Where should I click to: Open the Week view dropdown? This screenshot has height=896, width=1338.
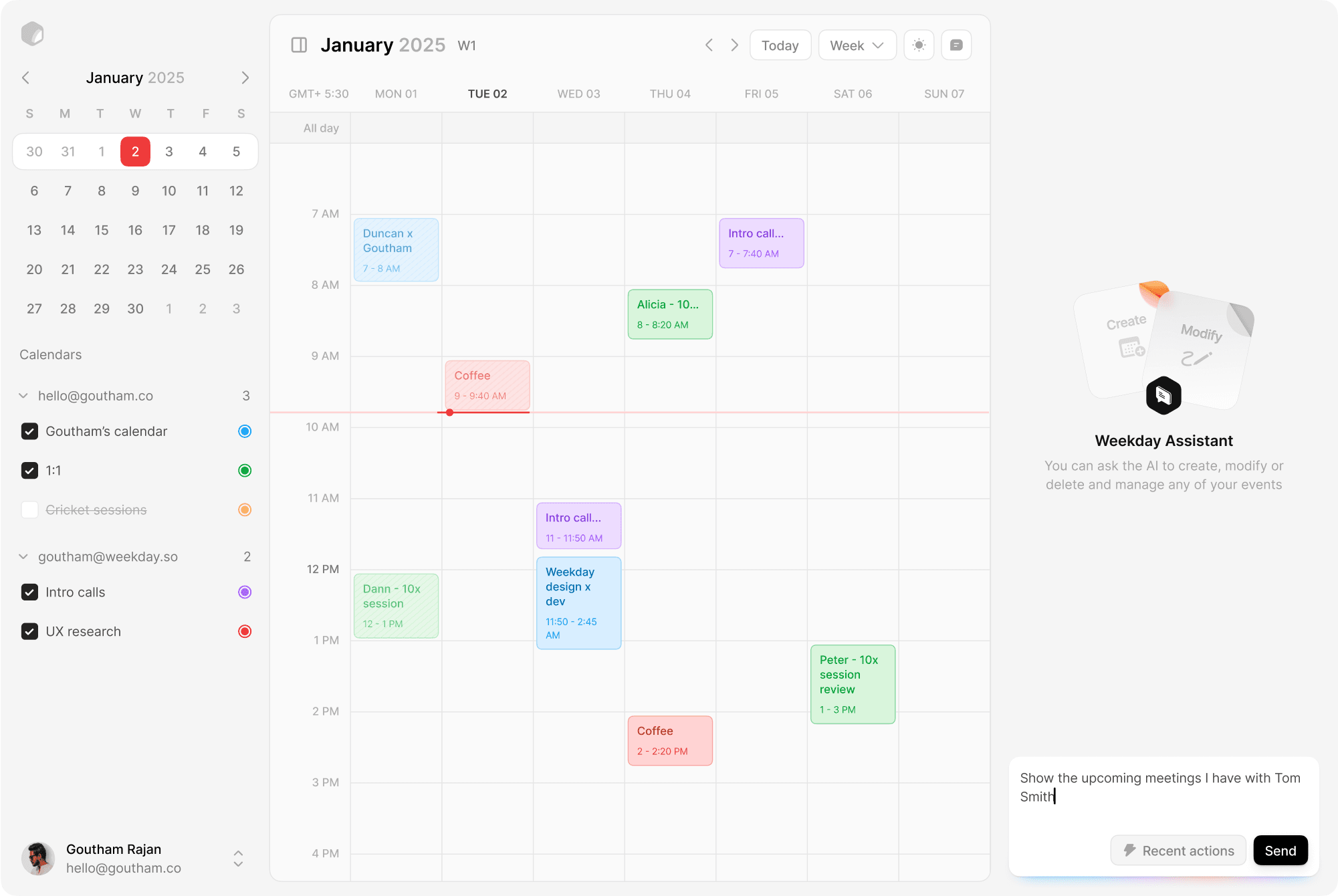click(x=857, y=45)
